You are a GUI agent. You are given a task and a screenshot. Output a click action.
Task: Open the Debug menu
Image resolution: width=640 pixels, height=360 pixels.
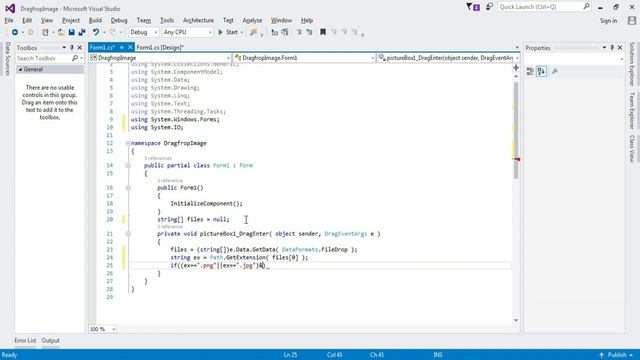(x=119, y=20)
